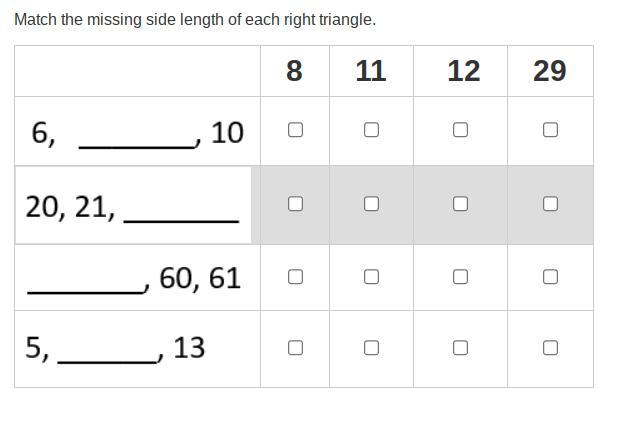The width and height of the screenshot is (630, 425).
Task: Click the instruction text about right triangles
Action: point(195,20)
